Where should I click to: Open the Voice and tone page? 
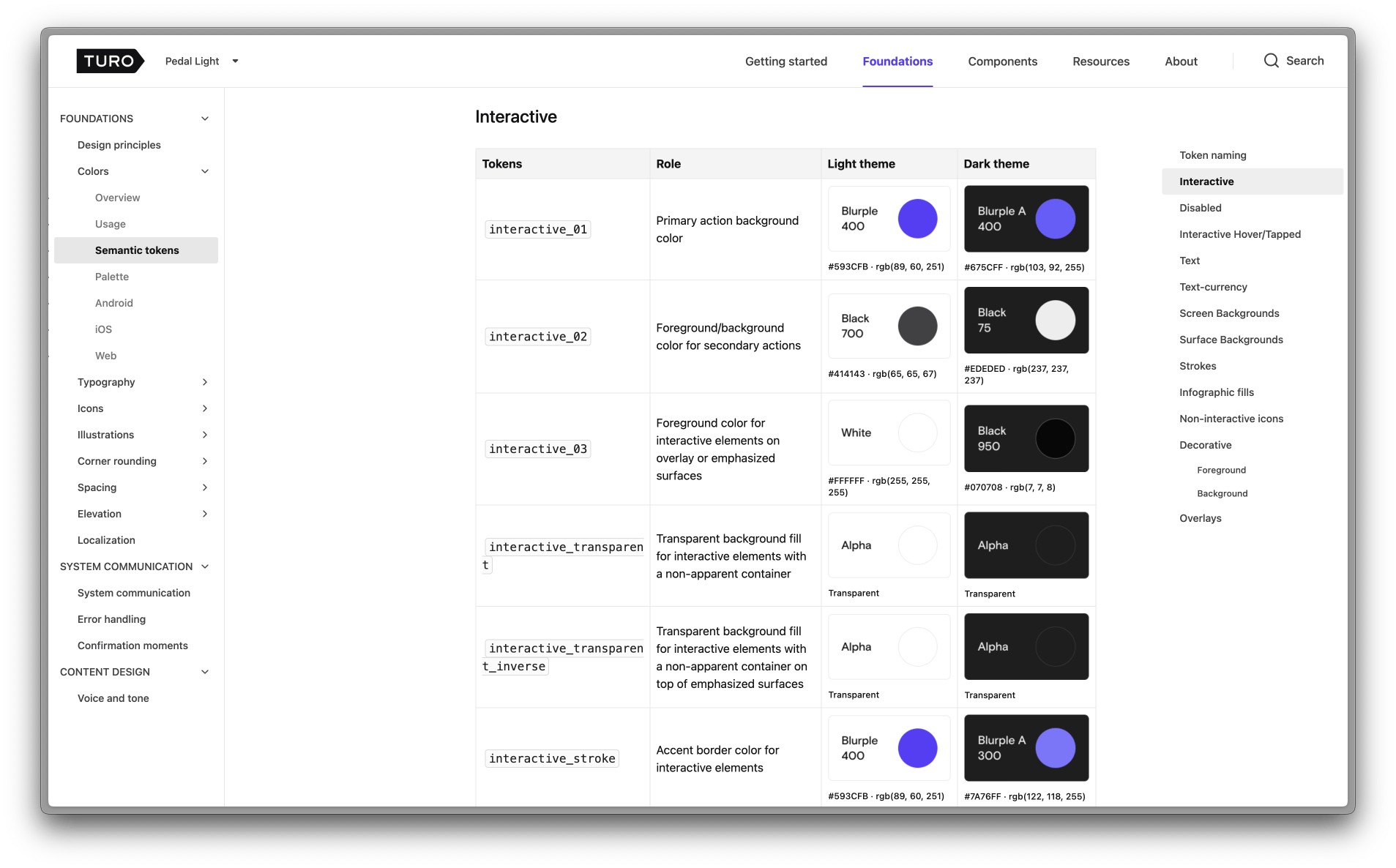click(113, 698)
